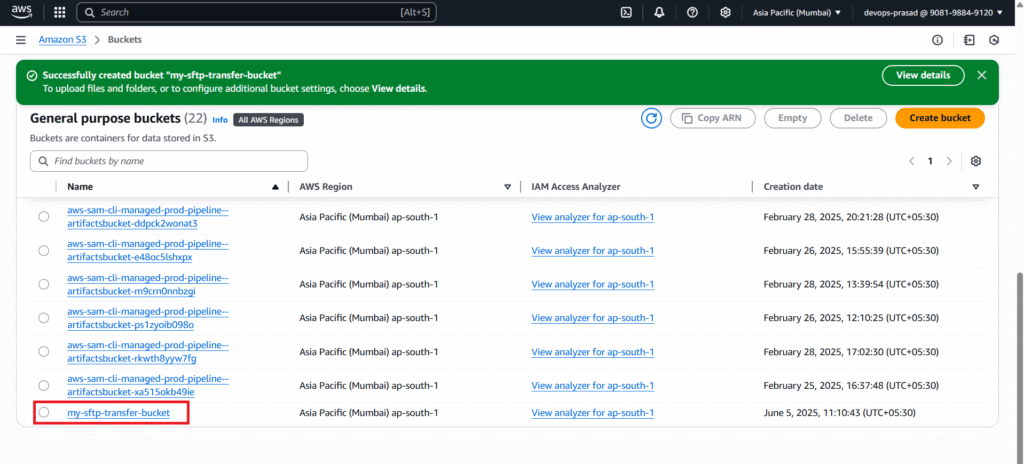
Task: Click the IAM Access Analyzer column header
Action: pyautogui.click(x=575, y=187)
